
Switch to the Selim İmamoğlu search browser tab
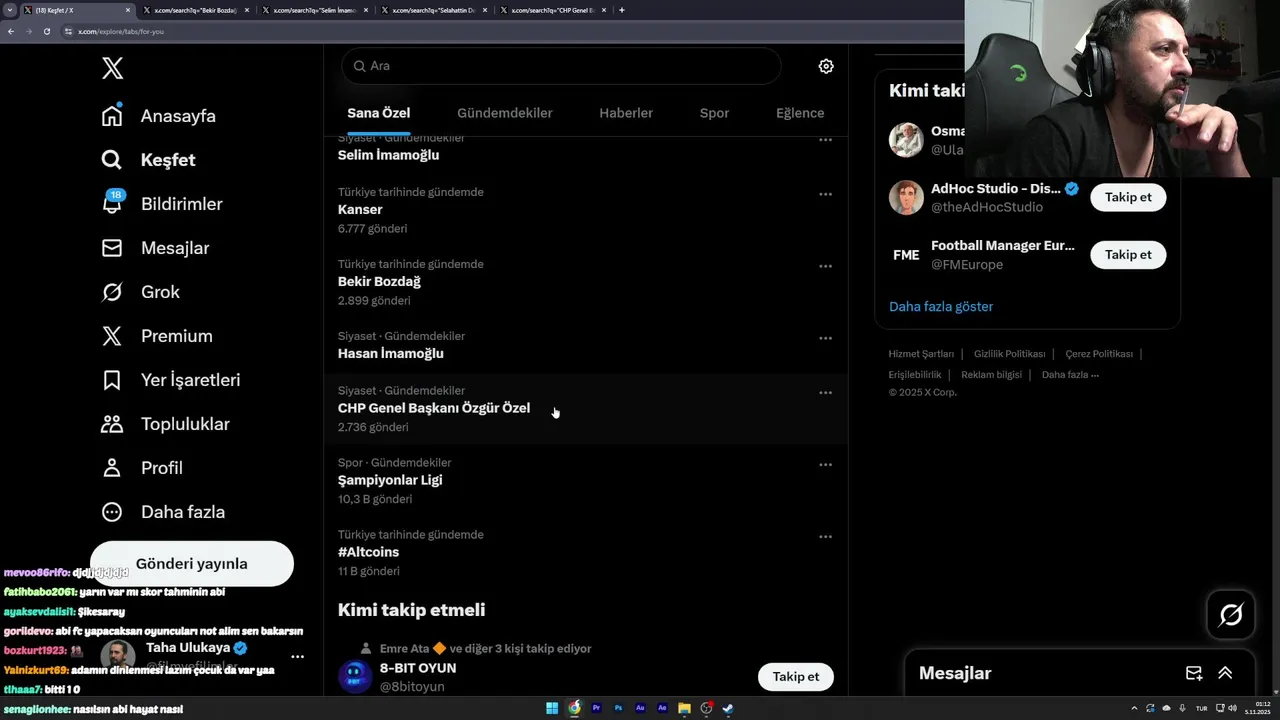pos(314,10)
